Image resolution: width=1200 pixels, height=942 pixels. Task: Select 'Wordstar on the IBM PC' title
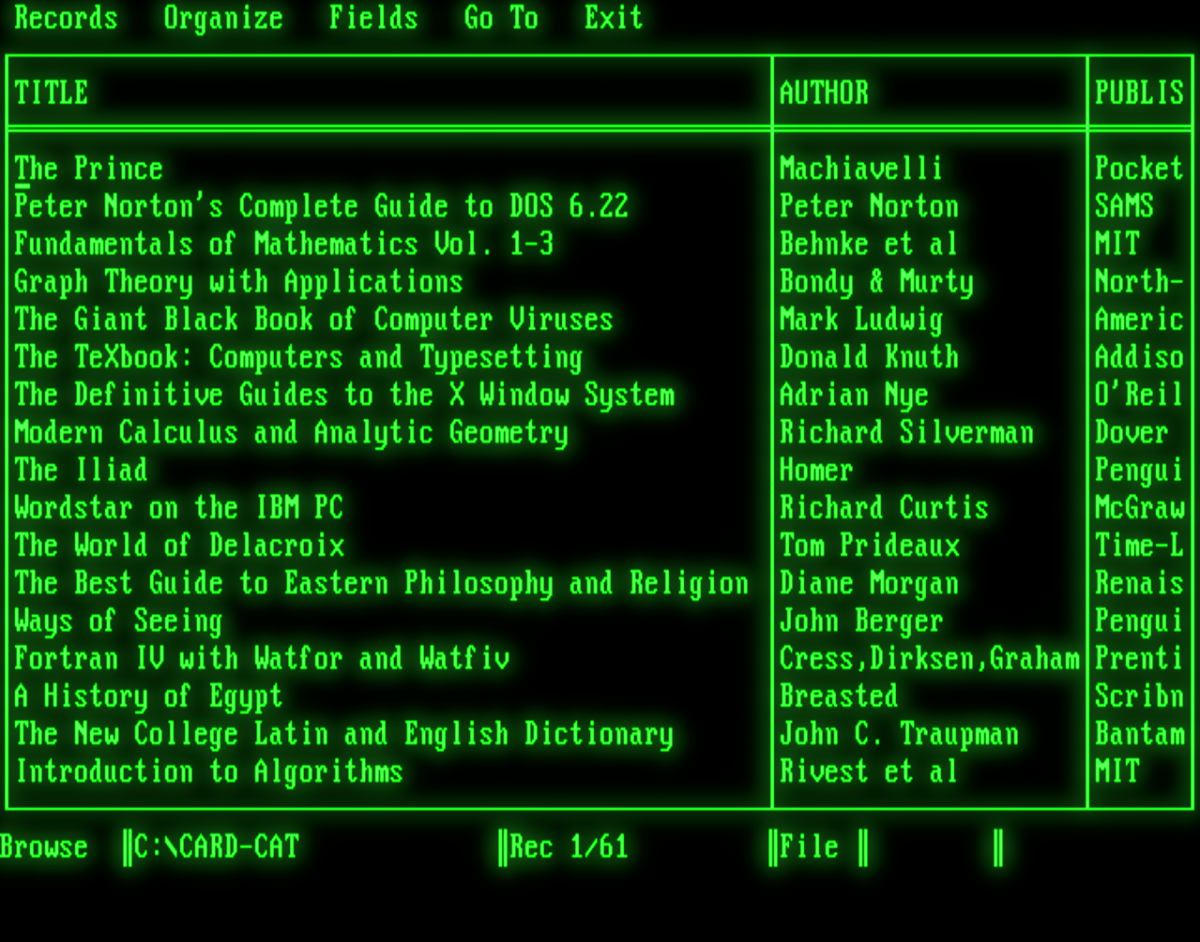179,508
